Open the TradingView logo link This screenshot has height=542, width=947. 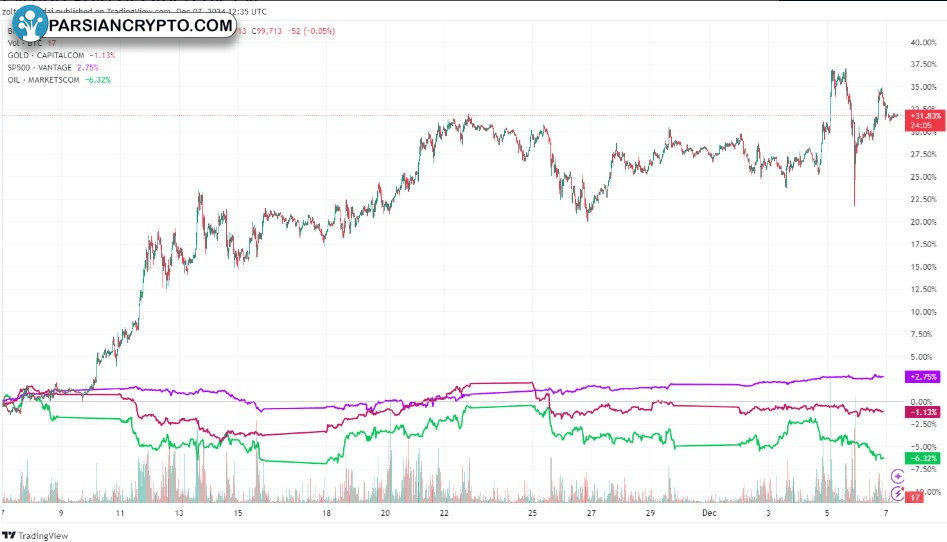(35, 535)
